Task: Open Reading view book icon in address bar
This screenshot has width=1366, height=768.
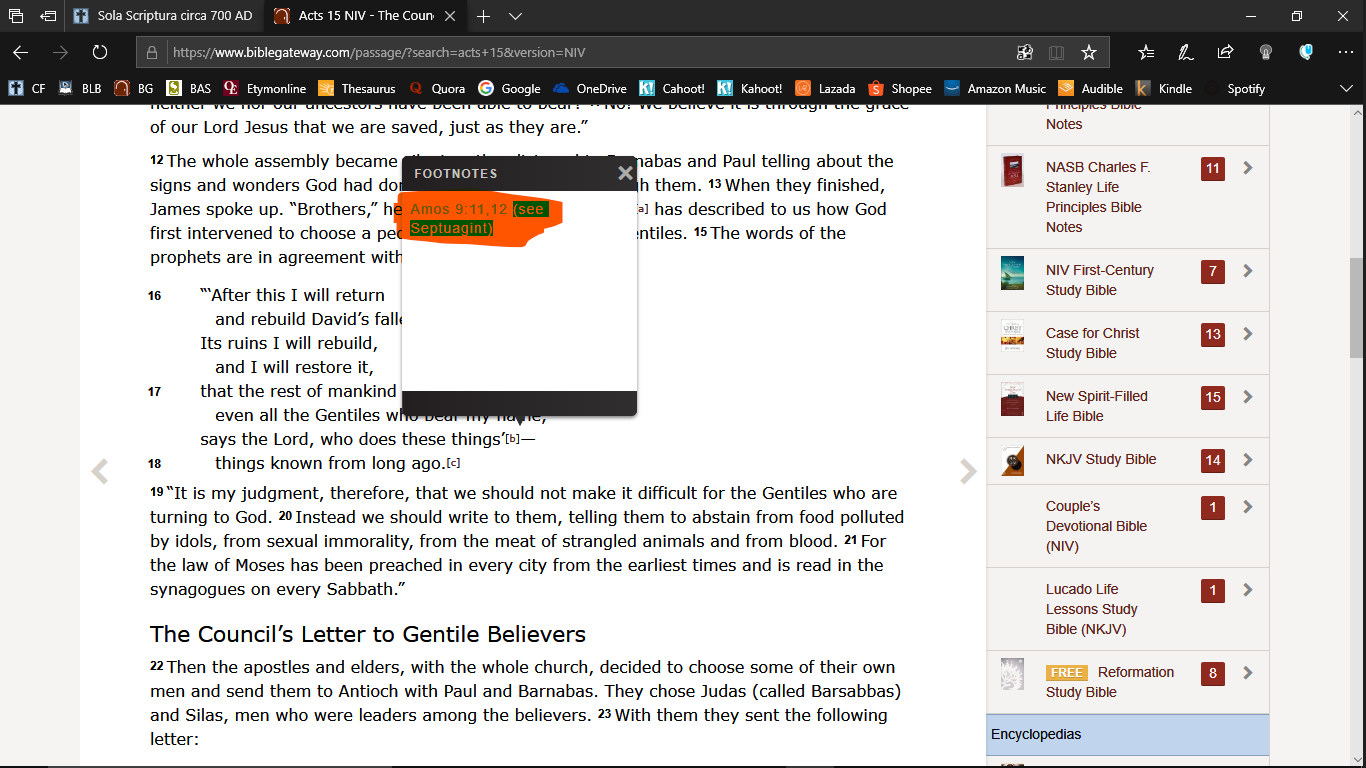Action: [x=1056, y=53]
